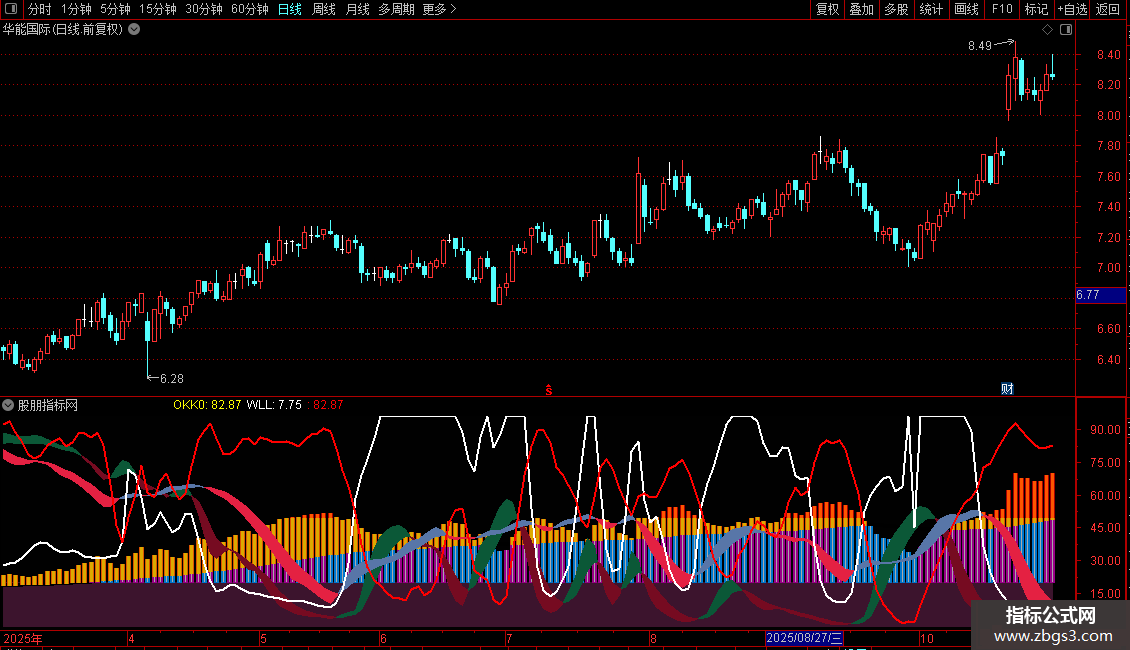This screenshot has width=1130, height=650.
Task: Click the panel layout icon at top-left
Action: tap(10, 10)
